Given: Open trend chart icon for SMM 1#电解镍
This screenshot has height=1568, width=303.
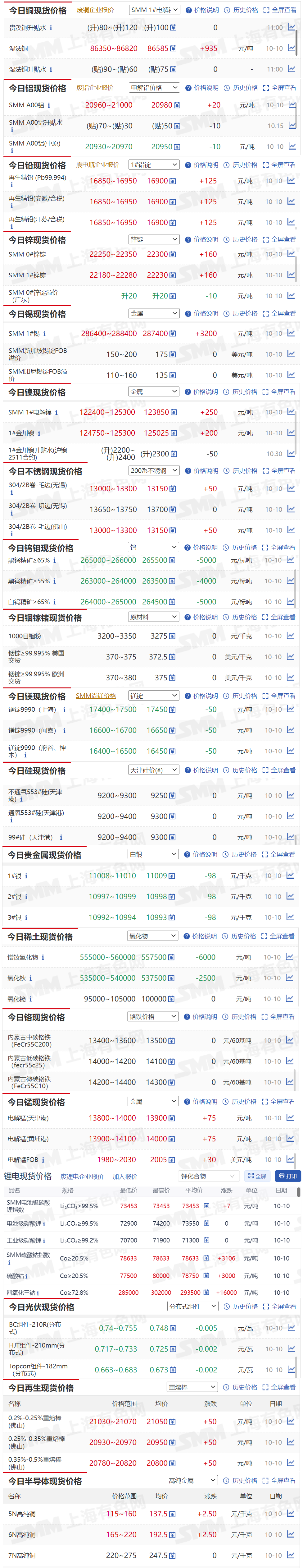Looking at the screenshot, I should pos(292,412).
